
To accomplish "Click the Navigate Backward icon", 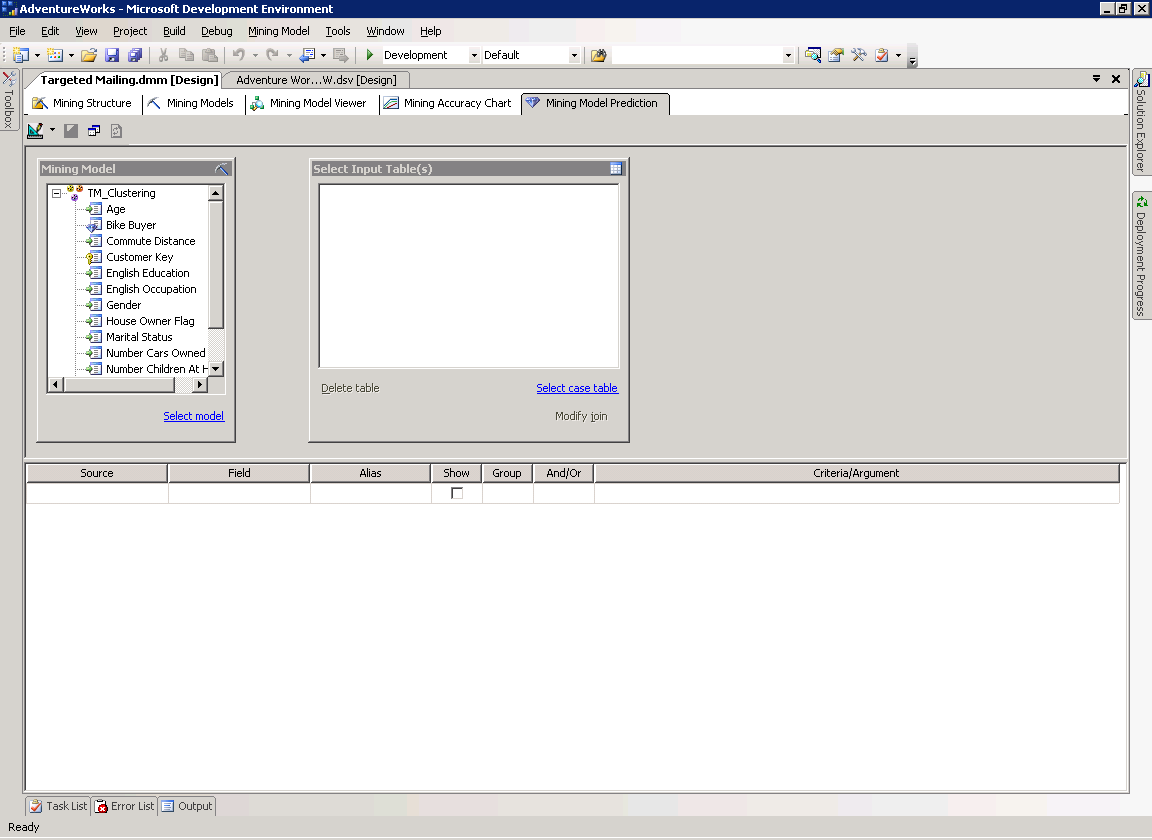I will (x=307, y=55).
